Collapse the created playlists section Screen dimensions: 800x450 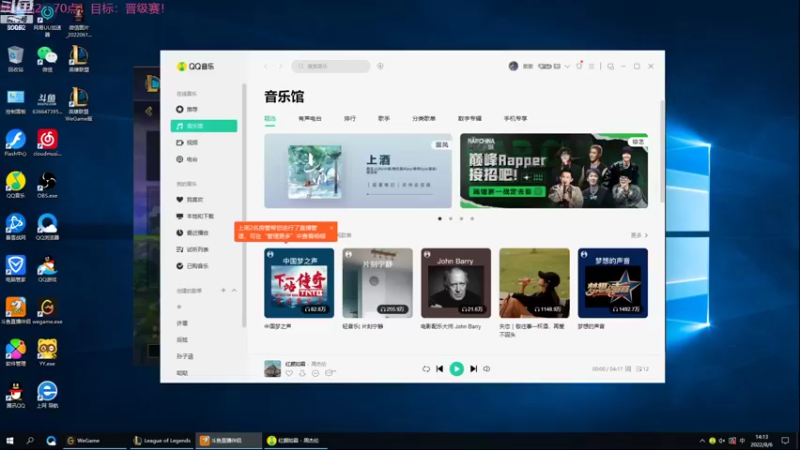tap(234, 290)
